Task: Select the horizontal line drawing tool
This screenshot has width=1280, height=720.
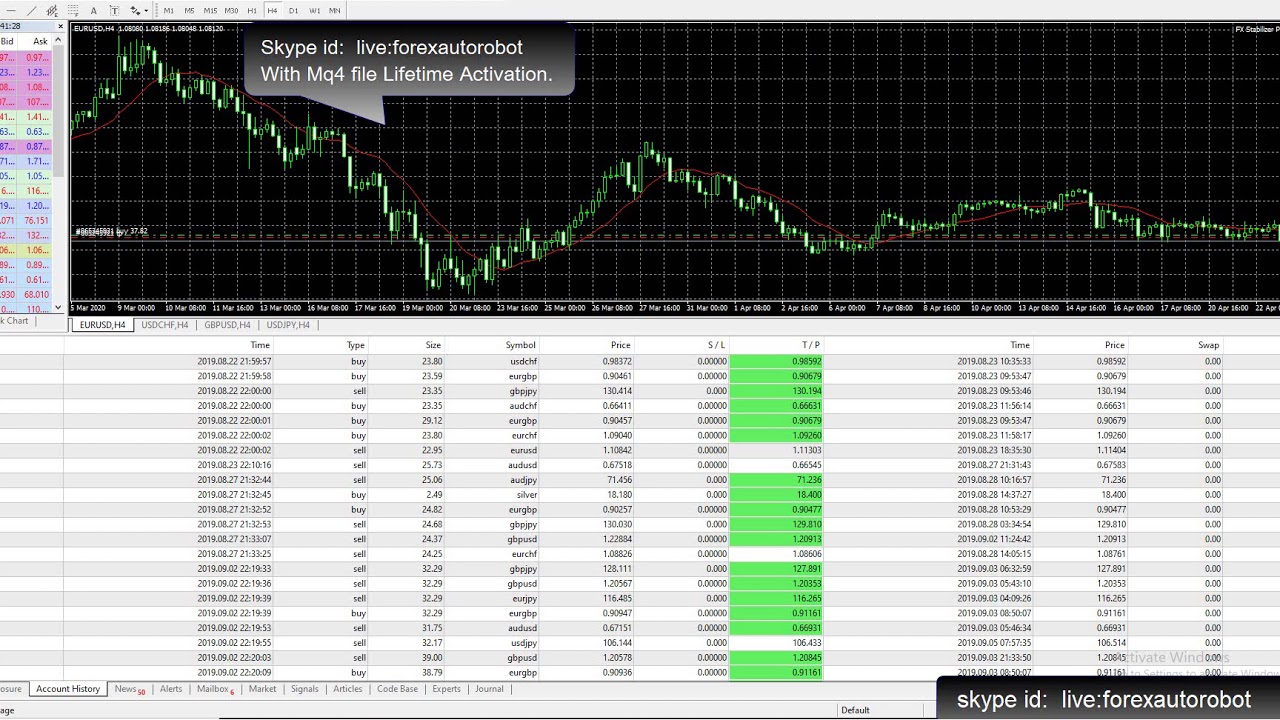Action: click(11, 11)
